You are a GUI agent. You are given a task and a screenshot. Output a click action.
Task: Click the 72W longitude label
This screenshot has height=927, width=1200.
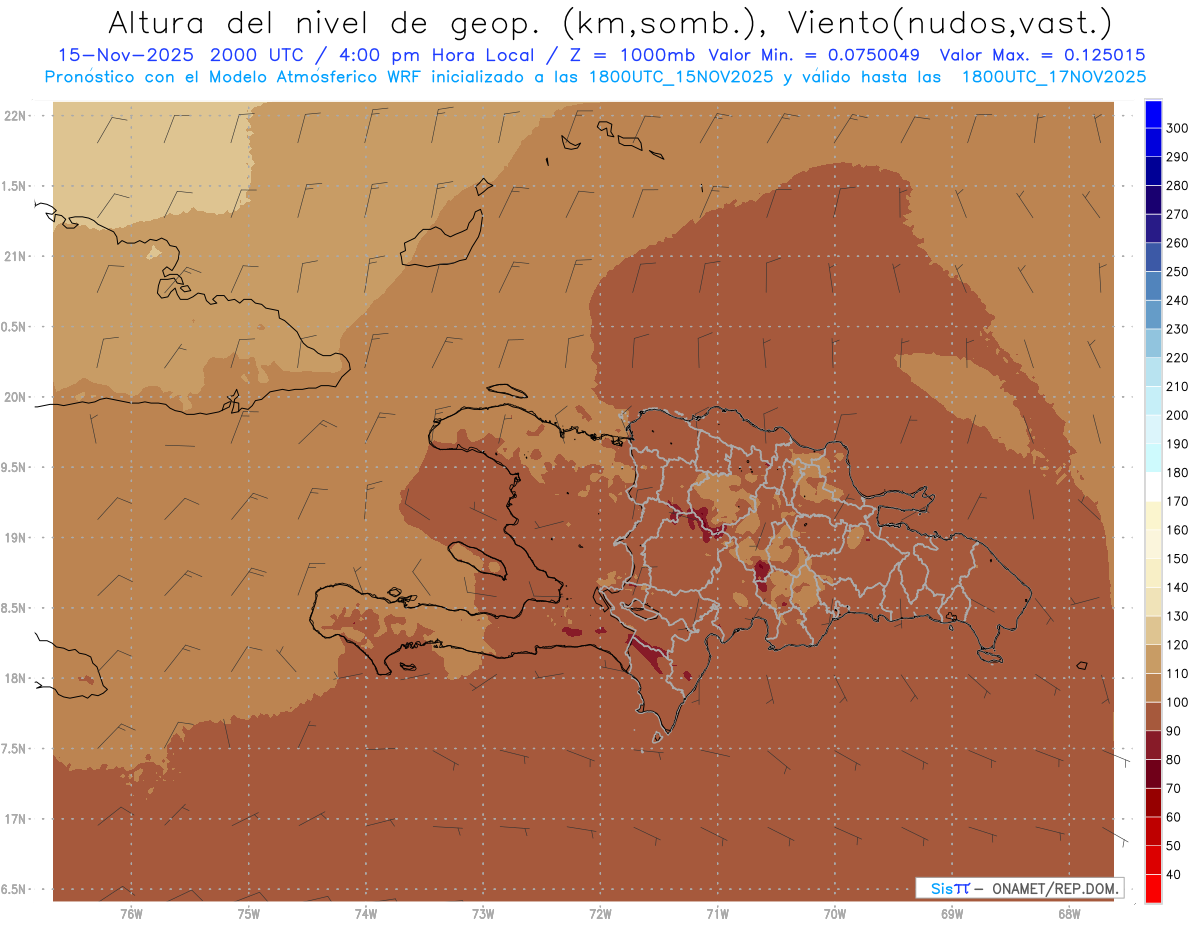coord(601,913)
